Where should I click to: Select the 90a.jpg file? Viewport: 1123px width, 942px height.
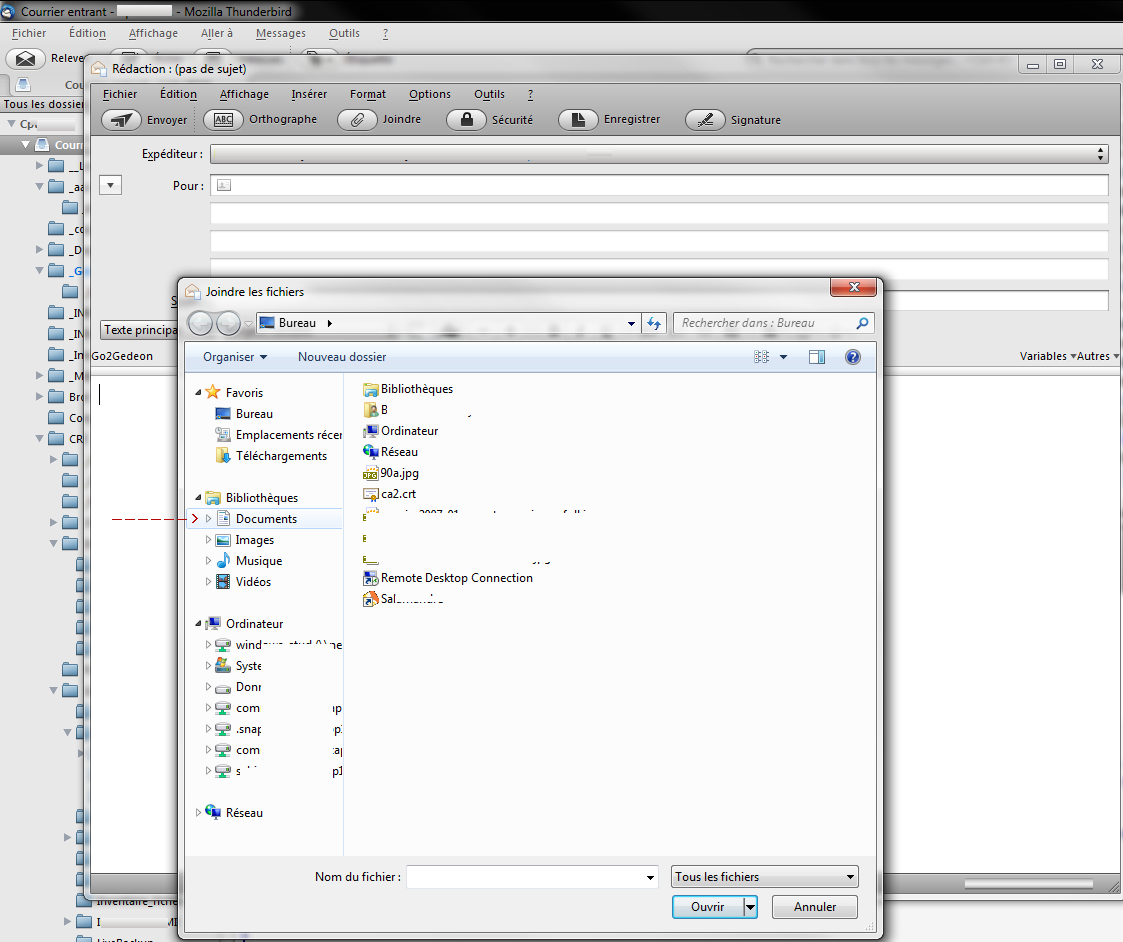399,473
